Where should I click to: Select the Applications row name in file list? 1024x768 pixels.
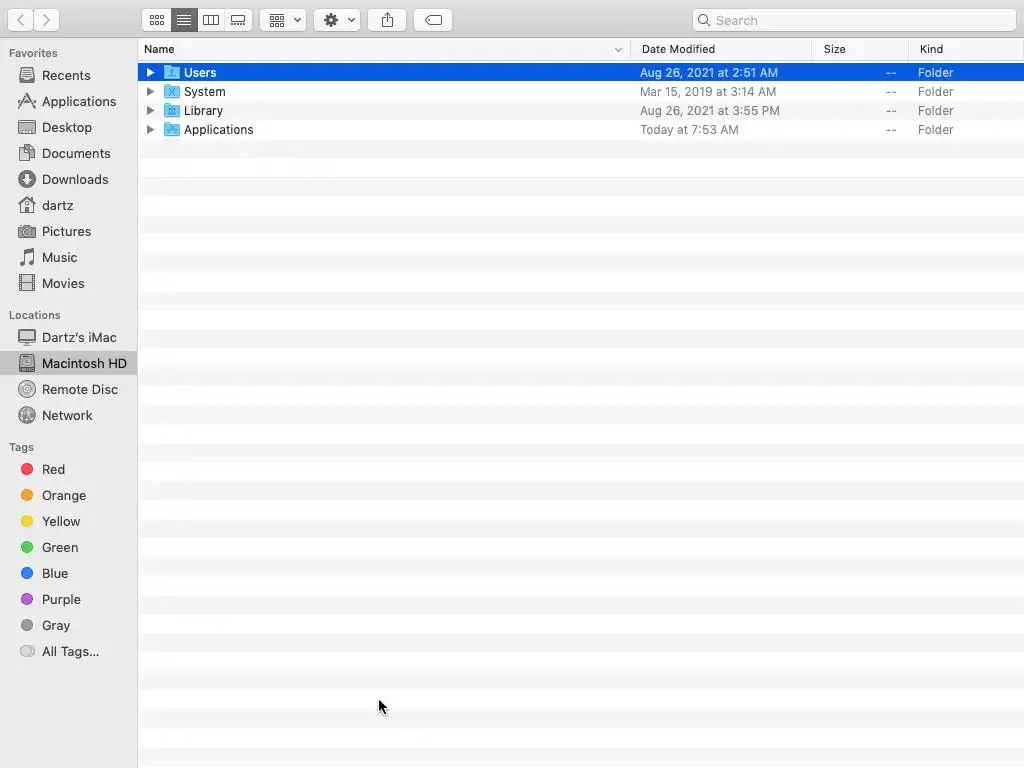[218, 129]
